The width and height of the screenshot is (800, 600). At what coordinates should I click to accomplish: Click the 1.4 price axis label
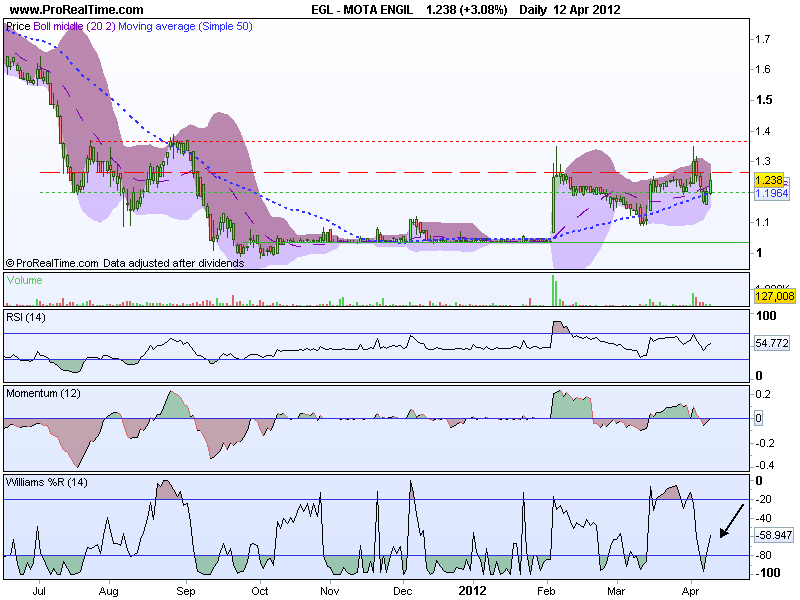763,131
